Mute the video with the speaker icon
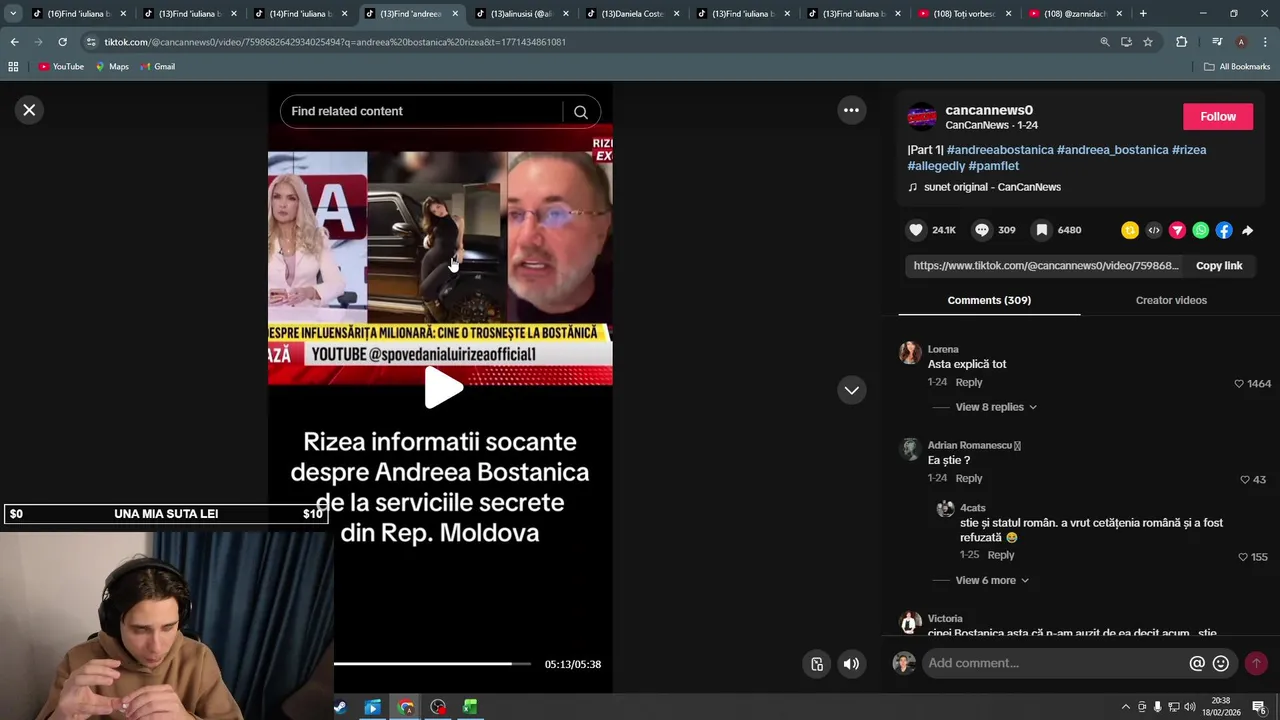Viewport: 1280px width, 720px height. coord(851,664)
